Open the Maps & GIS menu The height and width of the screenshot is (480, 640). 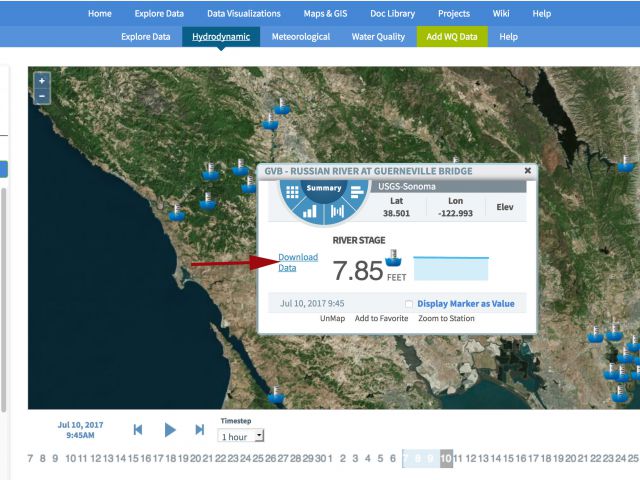point(325,13)
